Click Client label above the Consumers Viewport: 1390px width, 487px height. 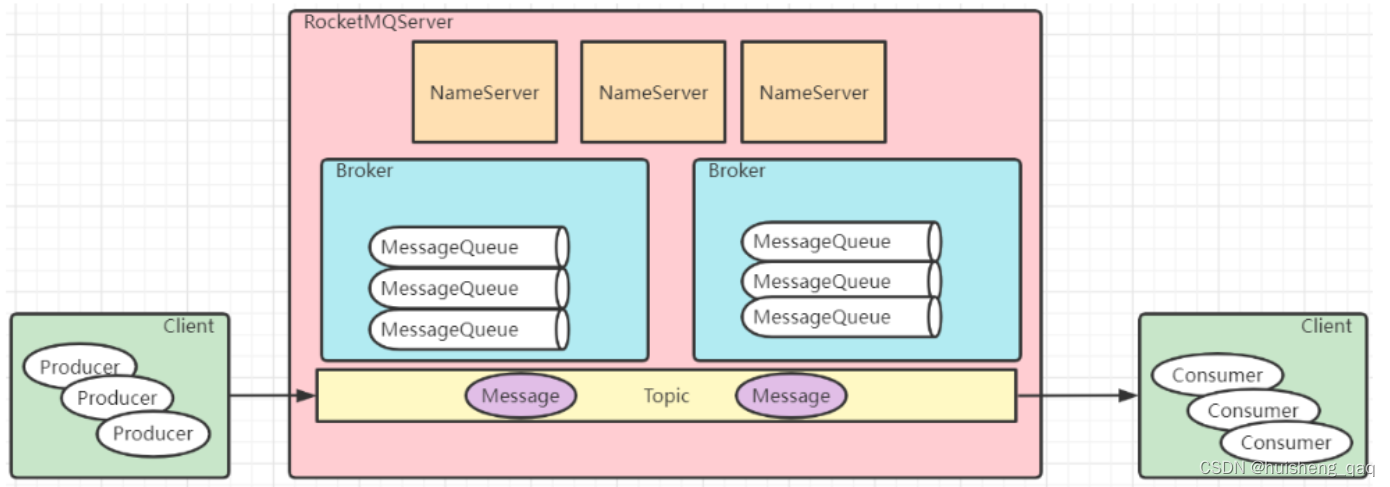point(1326,326)
